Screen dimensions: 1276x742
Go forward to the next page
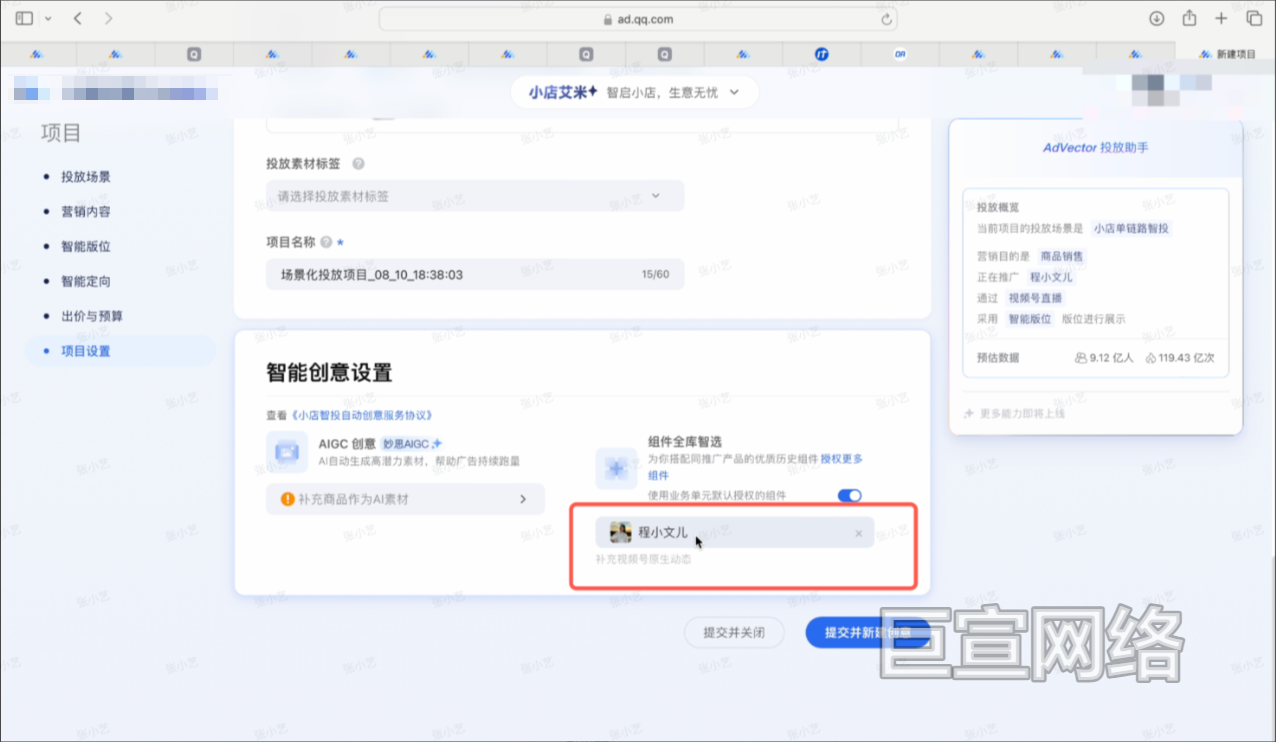[108, 19]
